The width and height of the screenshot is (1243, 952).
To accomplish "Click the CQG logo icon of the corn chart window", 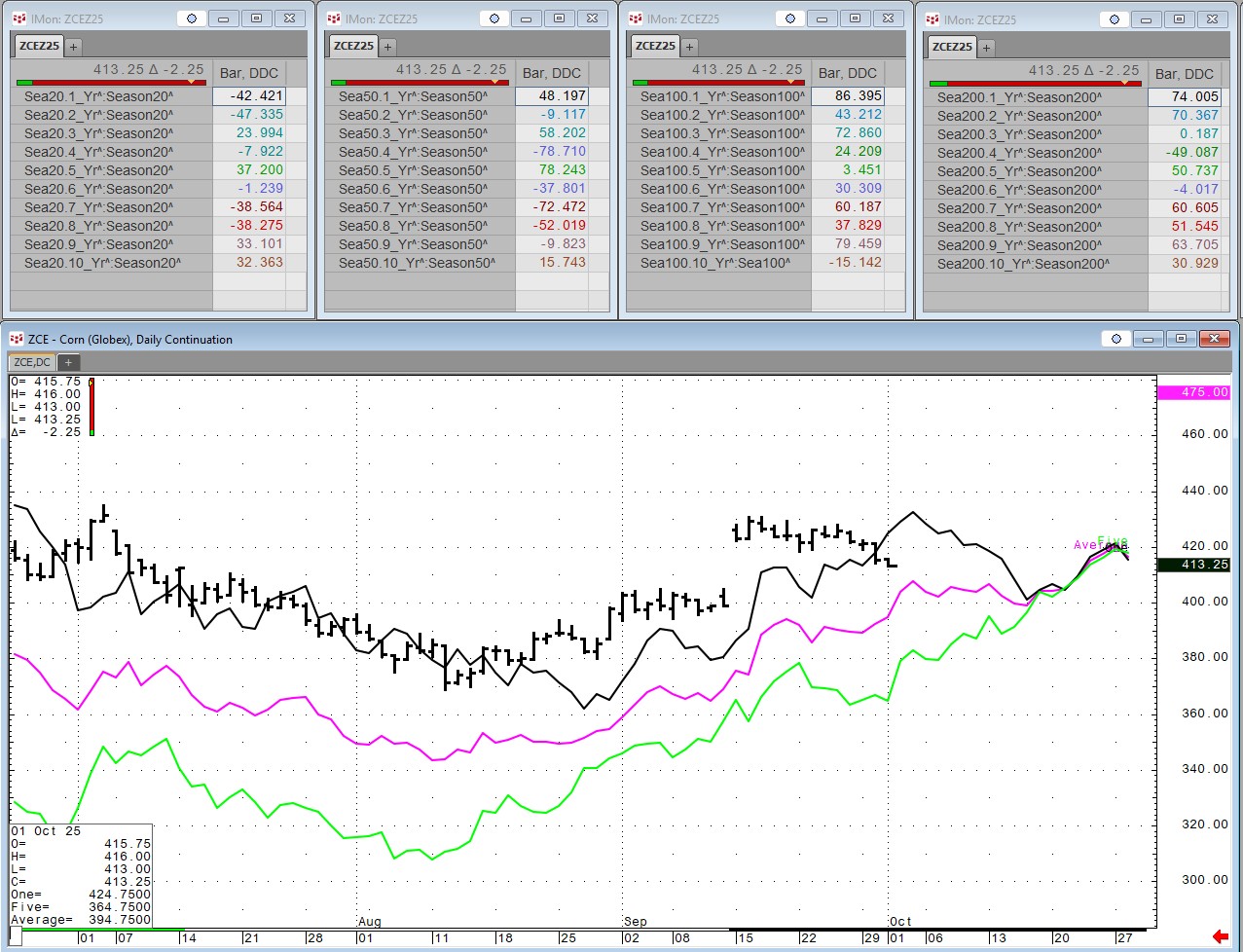I will [x=17, y=339].
